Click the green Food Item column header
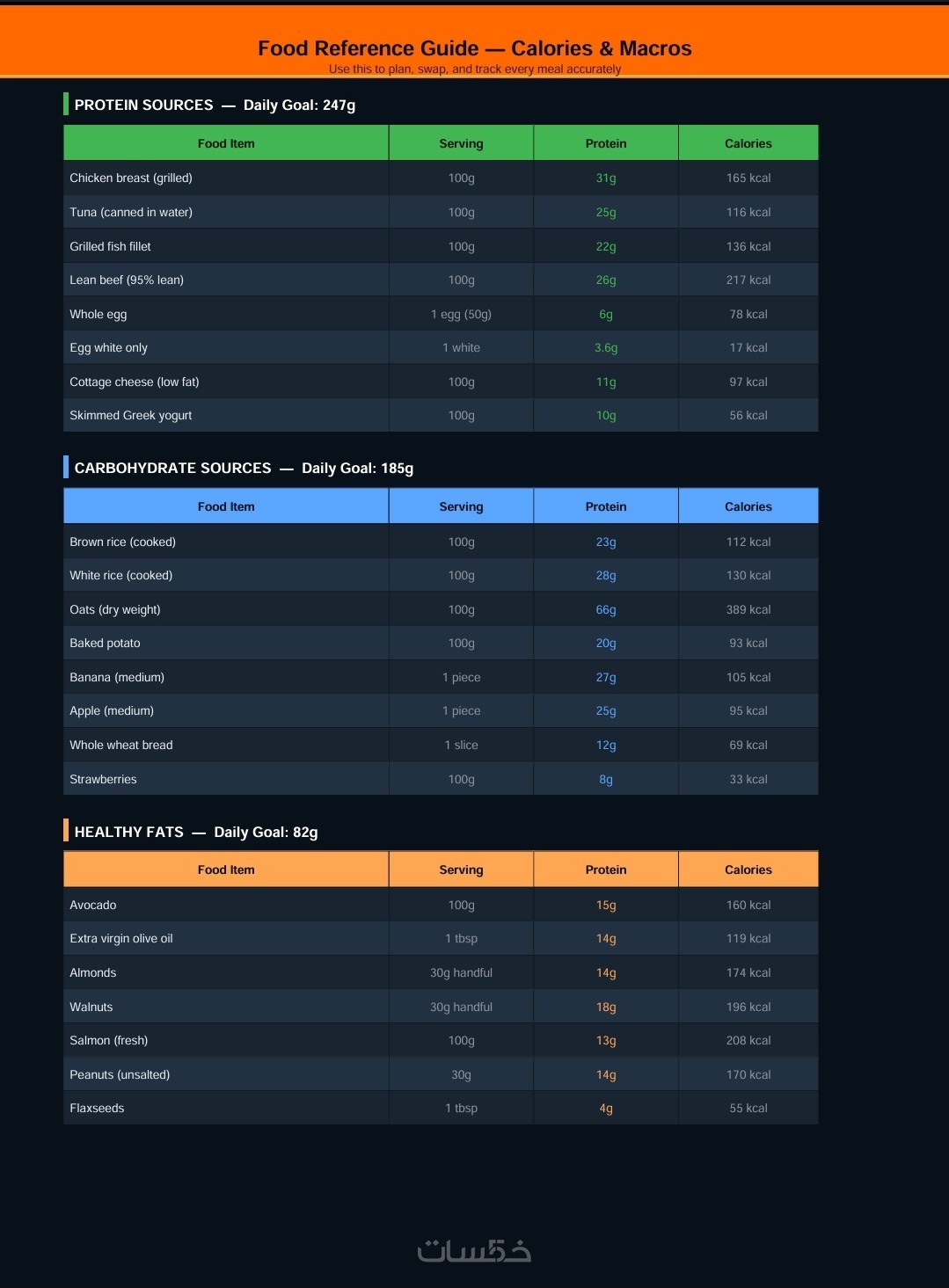The image size is (949, 1288). 226,143
